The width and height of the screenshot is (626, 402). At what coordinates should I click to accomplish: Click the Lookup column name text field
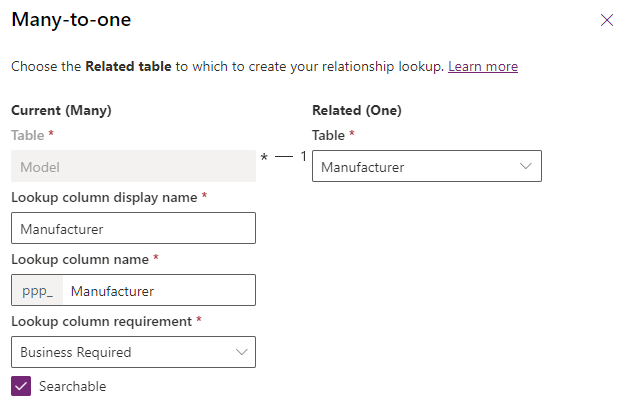pyautogui.click(x=157, y=291)
